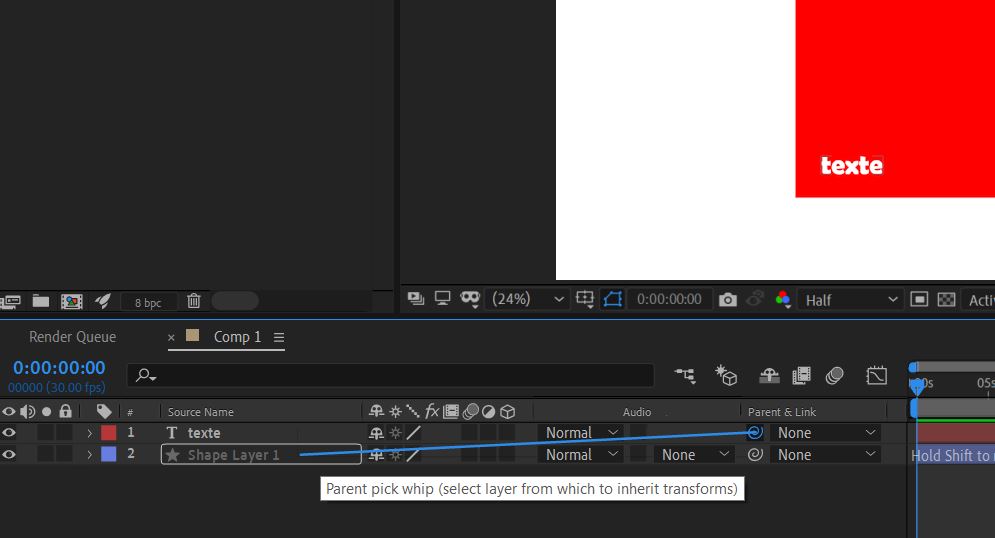Close the Comp 1 timeline tab
Viewport: 995px width, 538px height.
click(171, 338)
